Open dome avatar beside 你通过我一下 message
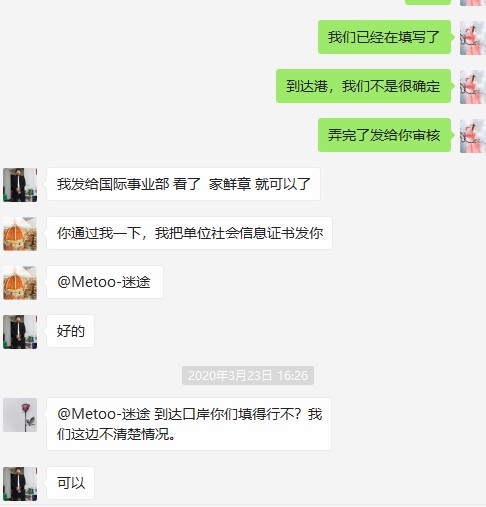 point(20,234)
